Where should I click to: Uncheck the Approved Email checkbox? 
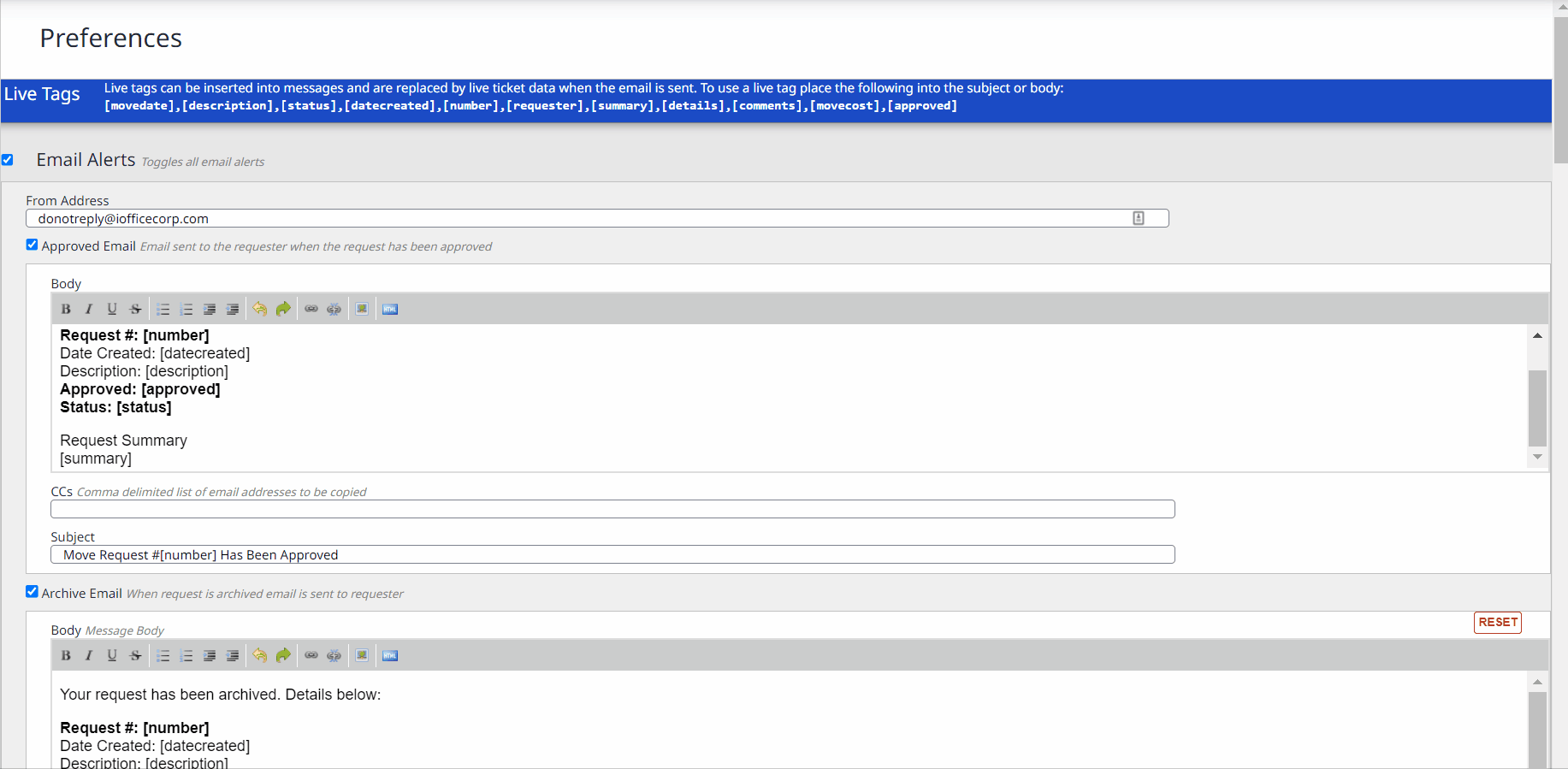[33, 245]
